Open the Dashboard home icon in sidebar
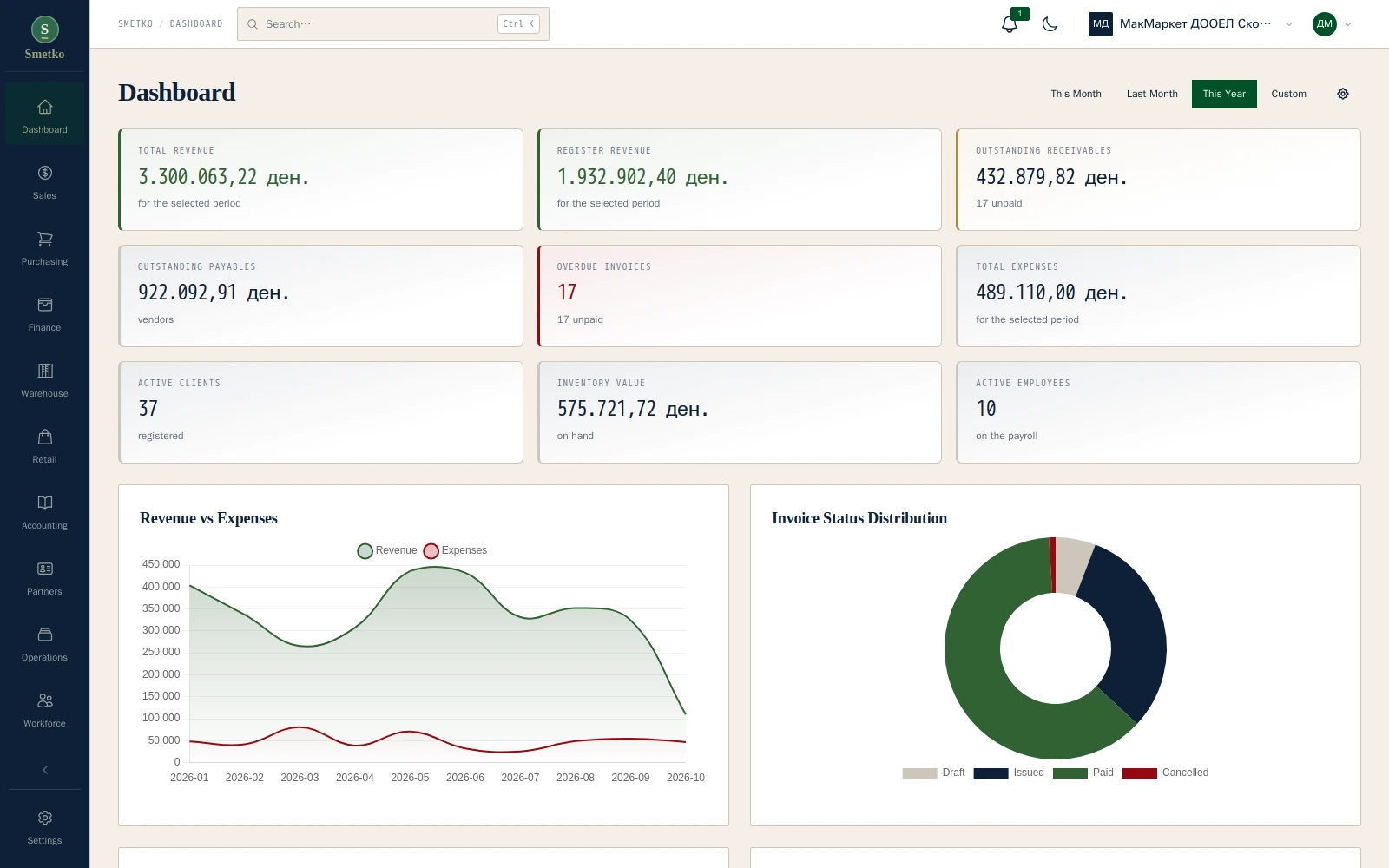The height and width of the screenshot is (868, 1389). [45, 107]
